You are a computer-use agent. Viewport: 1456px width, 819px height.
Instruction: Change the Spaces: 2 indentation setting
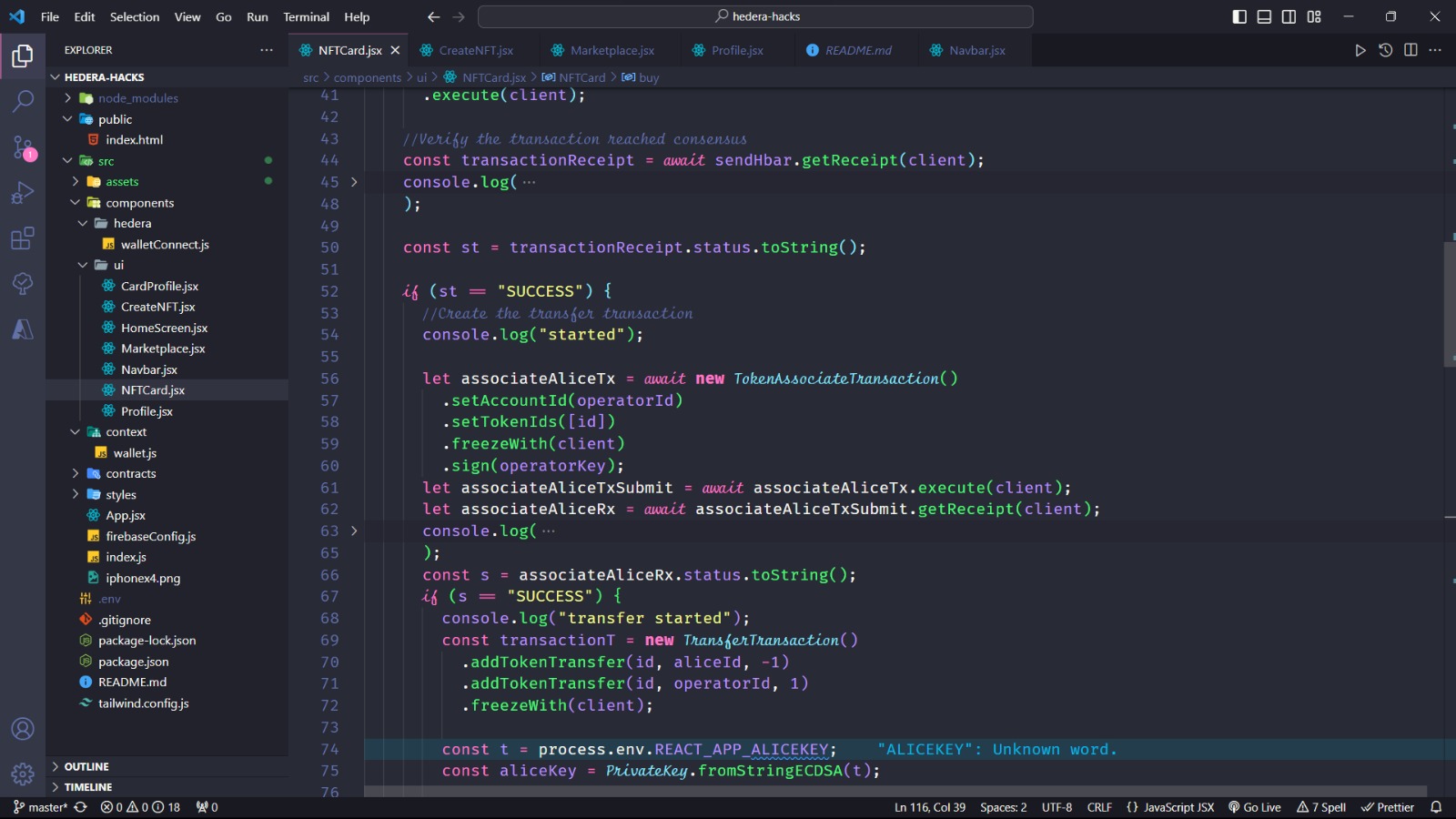point(1003,807)
